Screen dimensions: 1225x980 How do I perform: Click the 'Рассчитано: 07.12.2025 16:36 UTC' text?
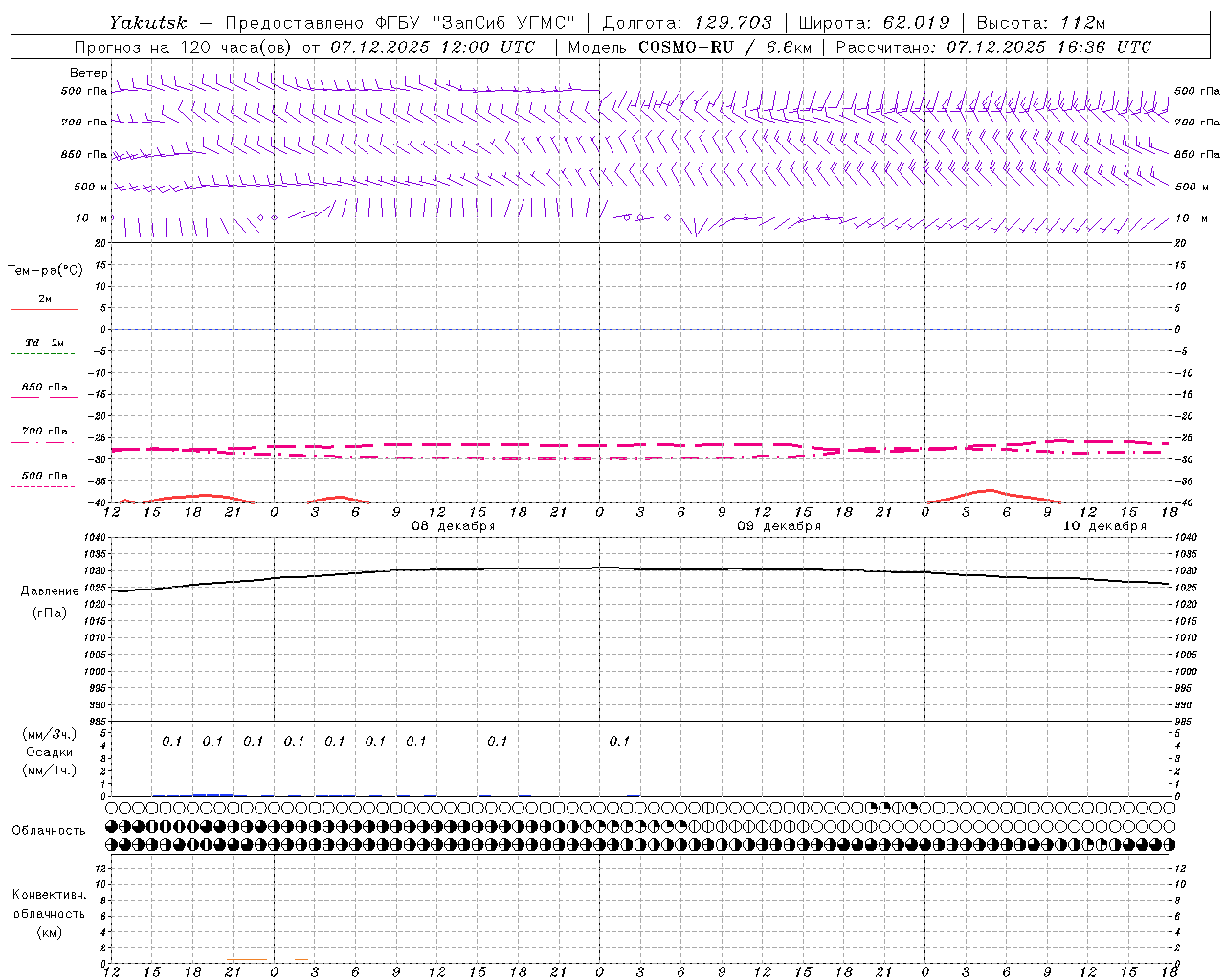click(993, 47)
